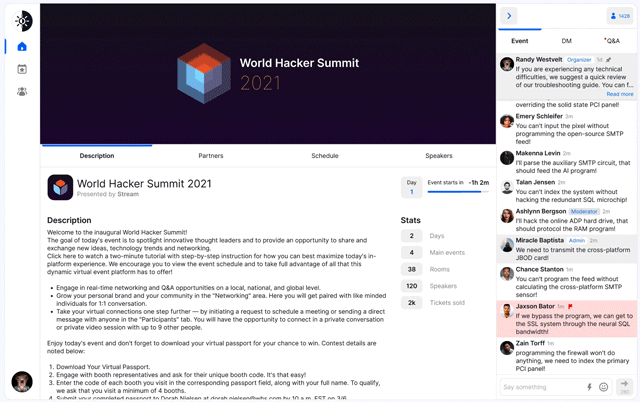The height and width of the screenshot is (402, 640).
Task: Click Makenna Levin's name in chat
Action: (x=538, y=153)
